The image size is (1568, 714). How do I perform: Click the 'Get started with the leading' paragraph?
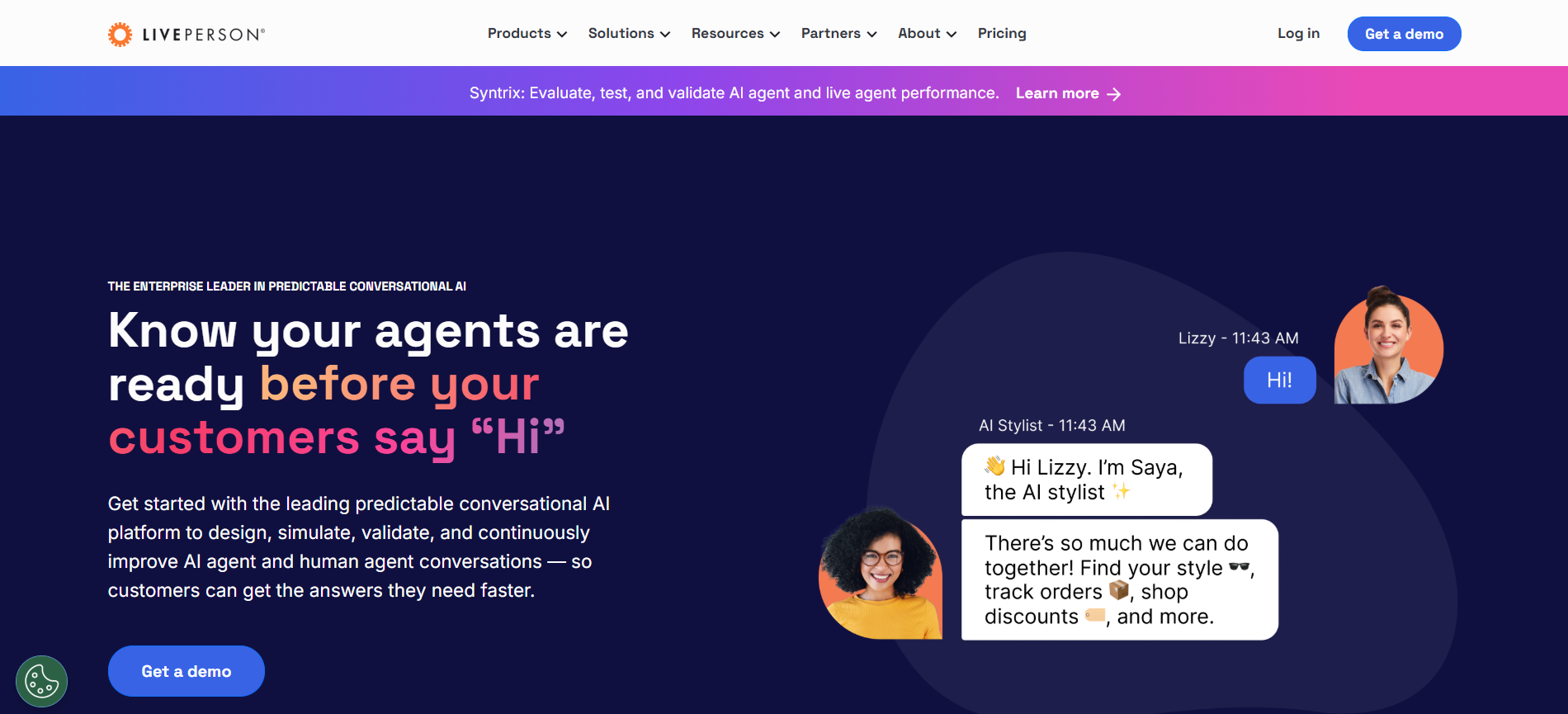(359, 546)
